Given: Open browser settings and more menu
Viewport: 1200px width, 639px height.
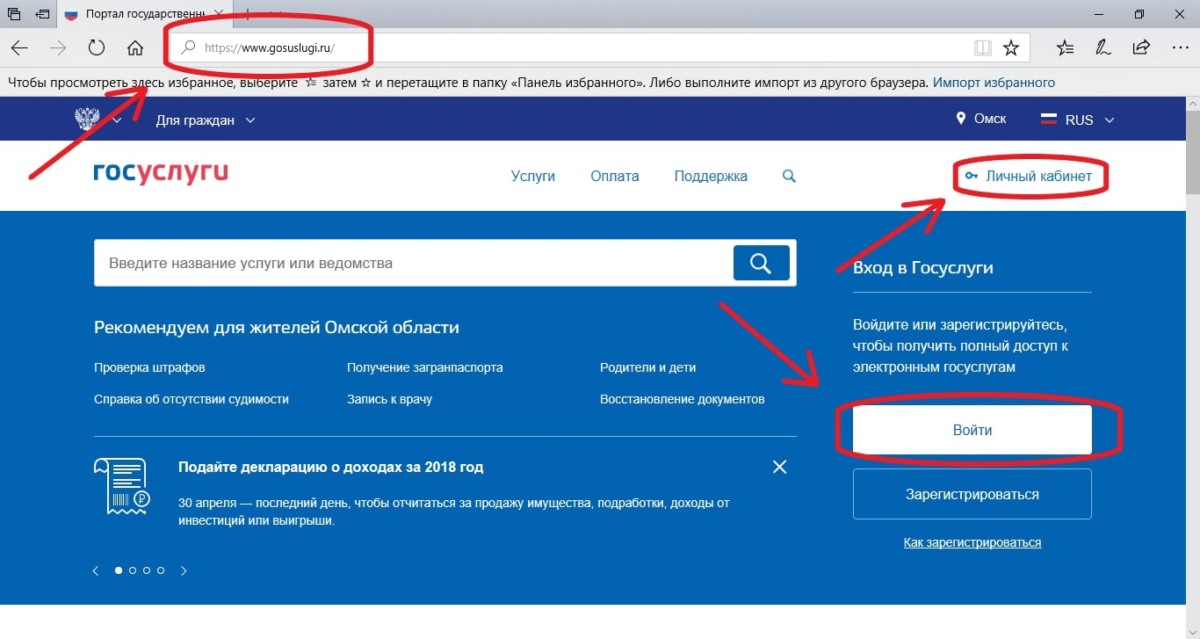Looking at the screenshot, I should click(x=1178, y=47).
